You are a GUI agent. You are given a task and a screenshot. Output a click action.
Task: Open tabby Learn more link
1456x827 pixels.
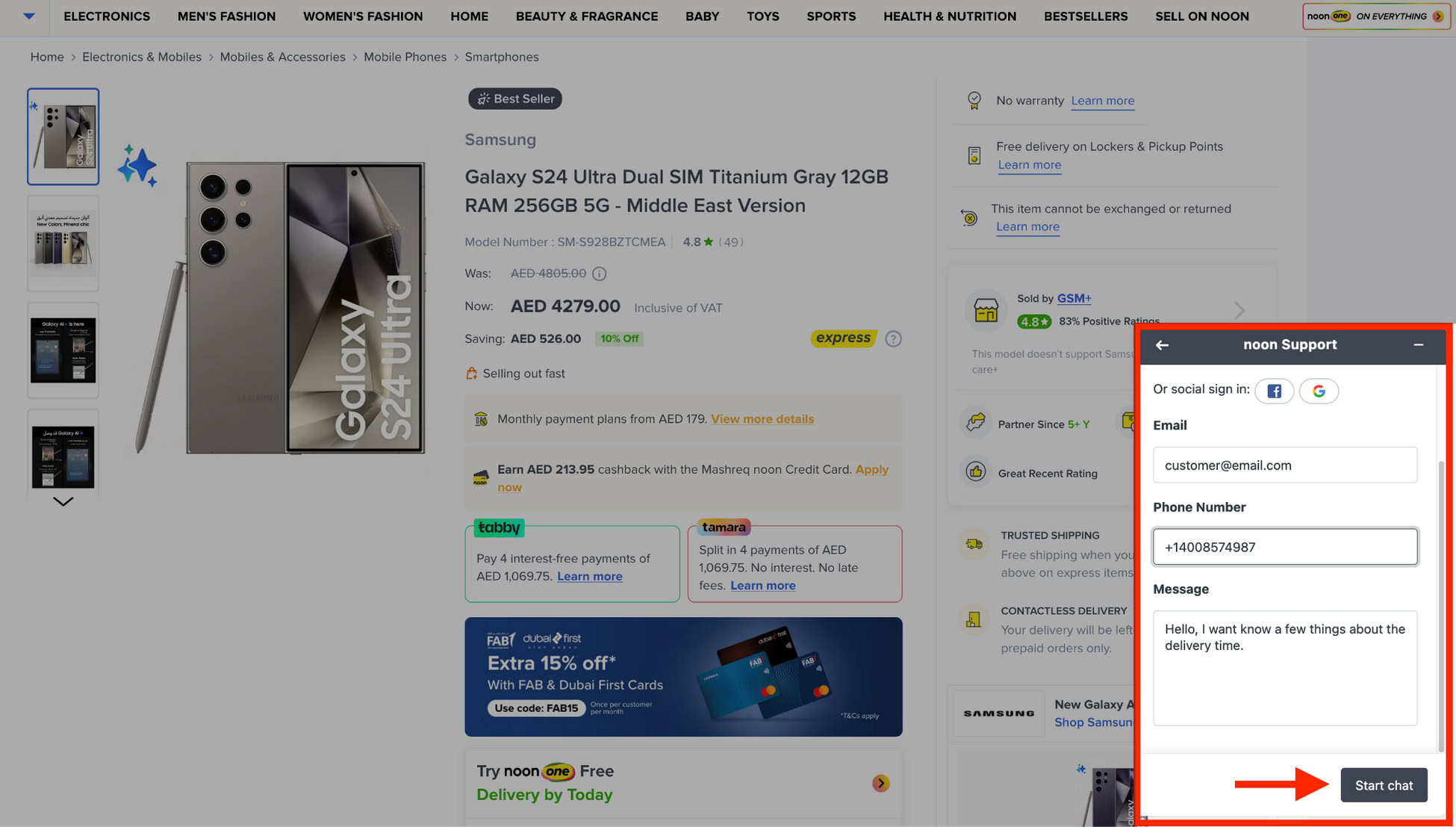pyautogui.click(x=589, y=576)
